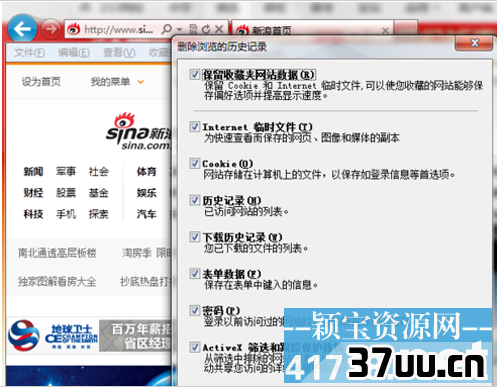Image resolution: width=497 pixels, height=388 pixels.
Task: Uncheck the 历史记录 checkbox
Action: click(195, 200)
